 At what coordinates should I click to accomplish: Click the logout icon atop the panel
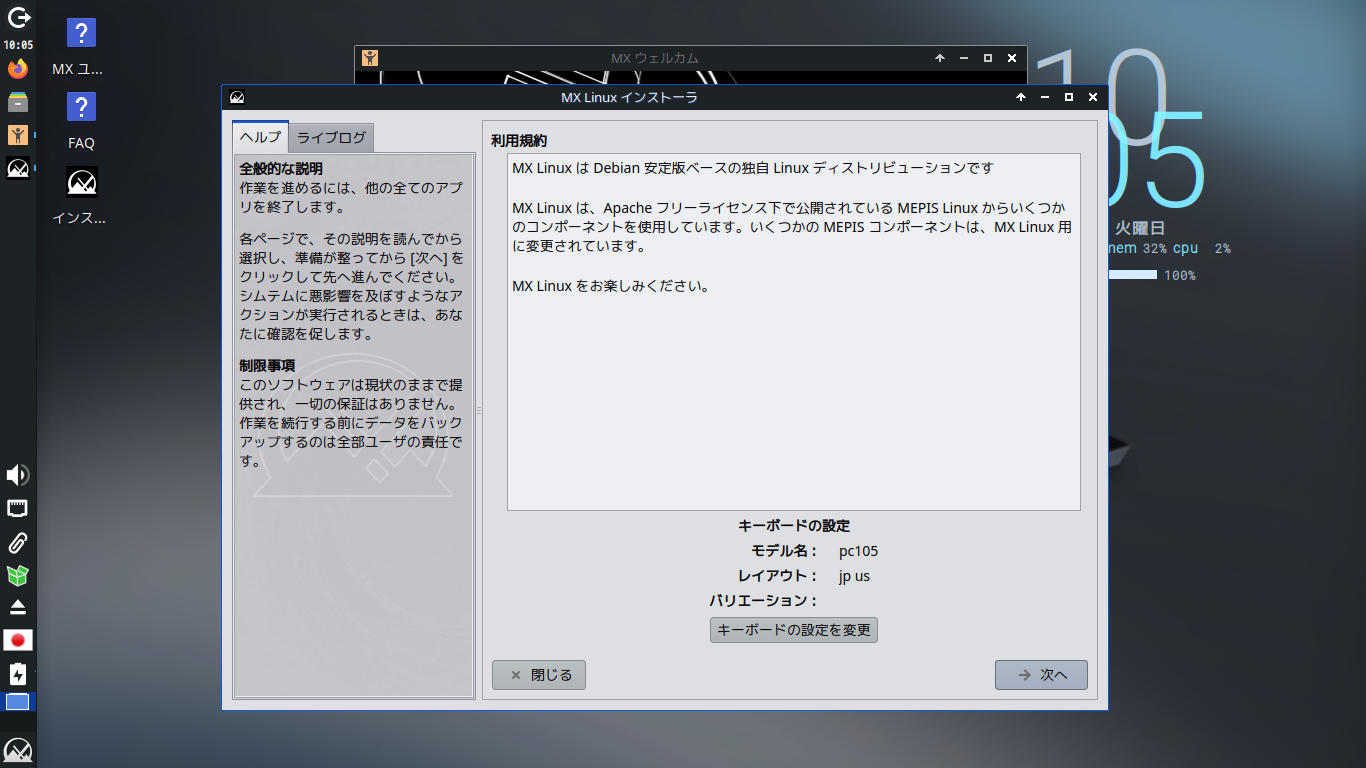[18, 17]
